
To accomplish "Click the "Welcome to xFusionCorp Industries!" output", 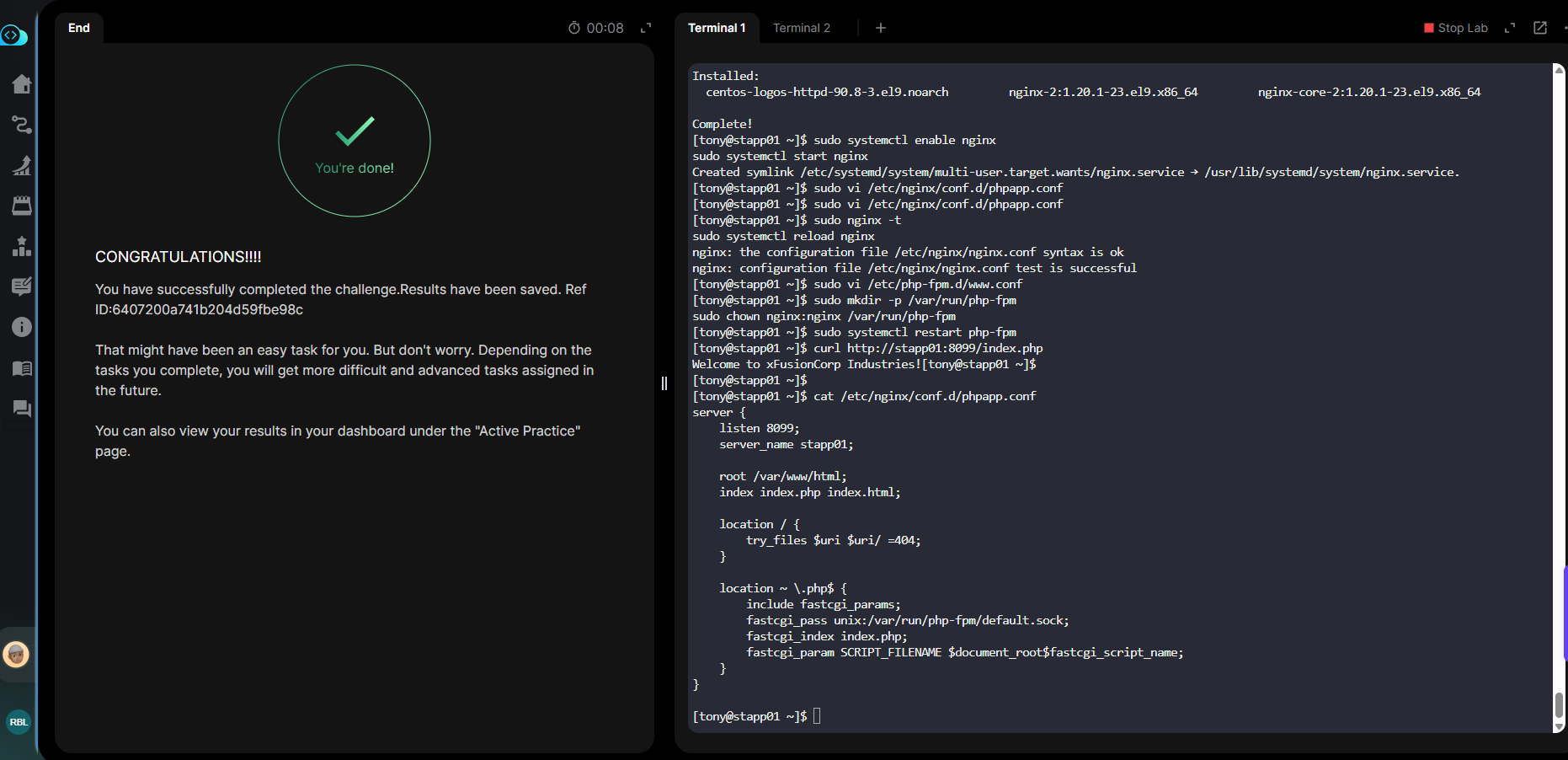I will (x=807, y=364).
